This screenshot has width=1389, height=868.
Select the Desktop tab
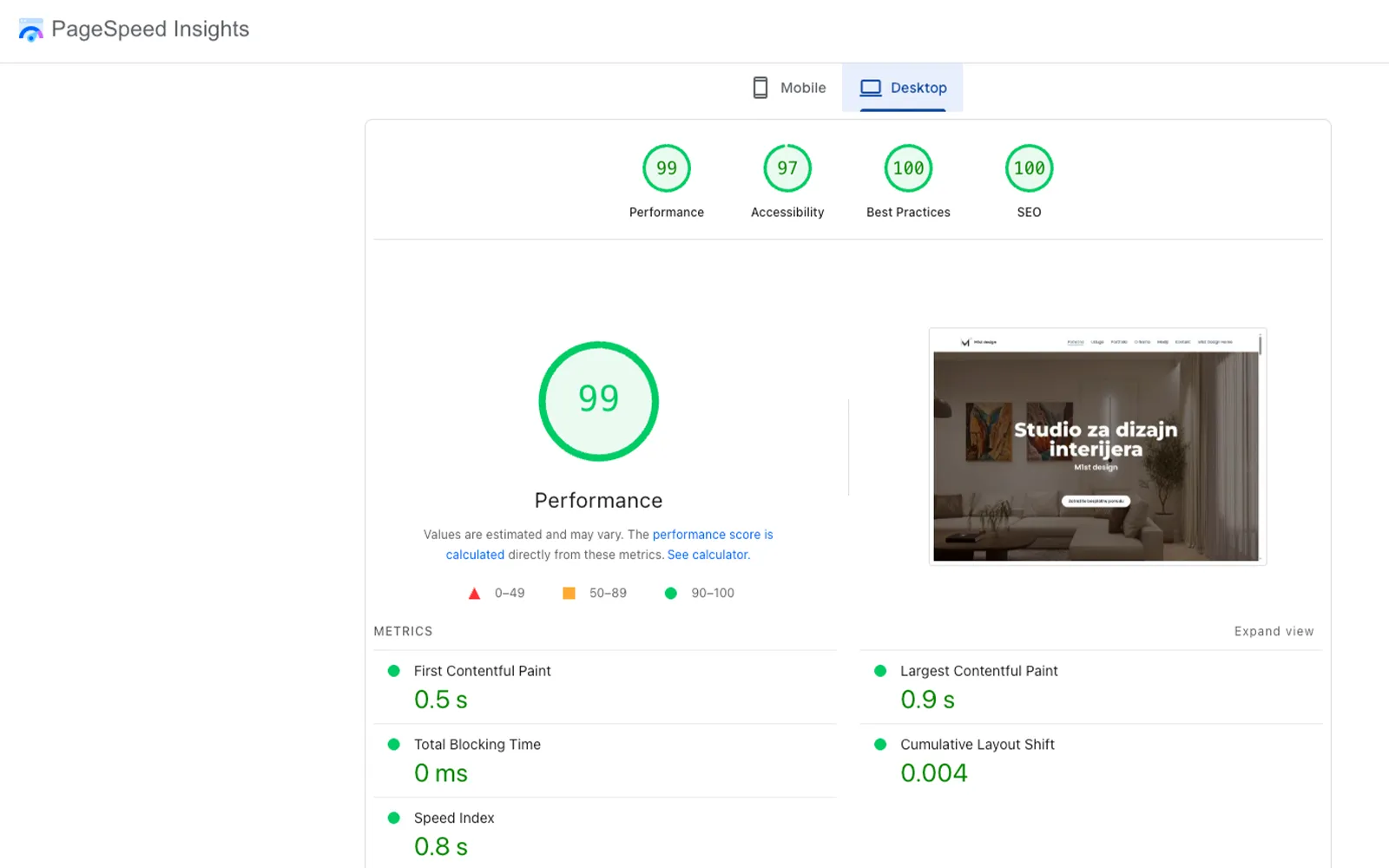coord(903,88)
